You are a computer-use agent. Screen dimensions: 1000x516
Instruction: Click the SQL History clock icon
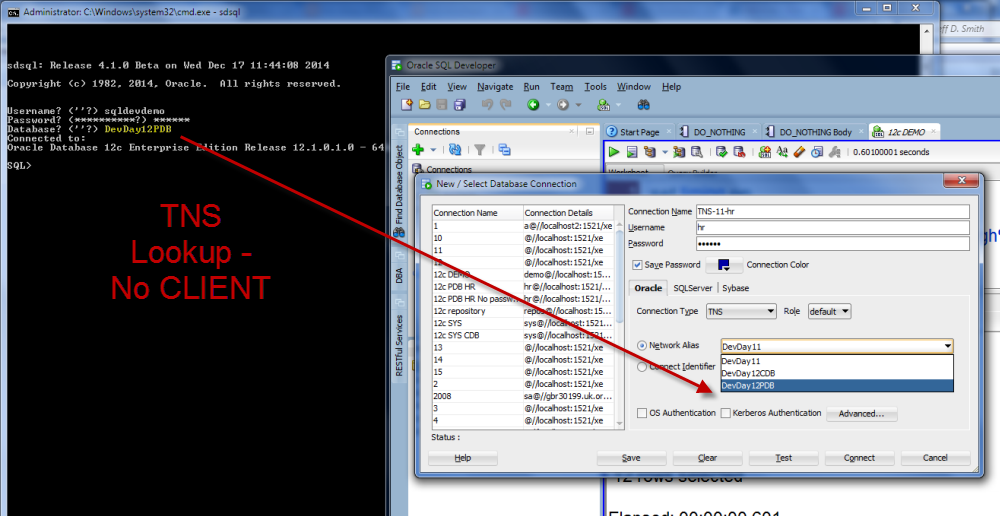817,152
